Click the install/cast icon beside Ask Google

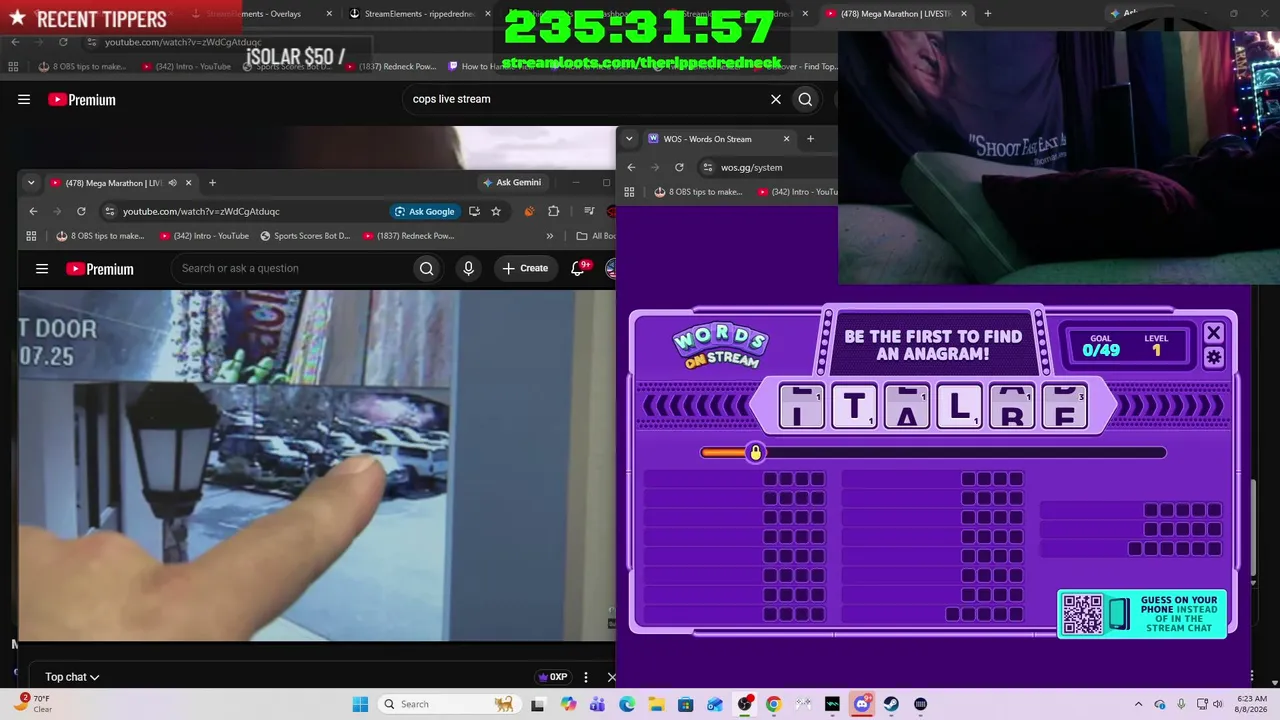pyautogui.click(x=474, y=211)
